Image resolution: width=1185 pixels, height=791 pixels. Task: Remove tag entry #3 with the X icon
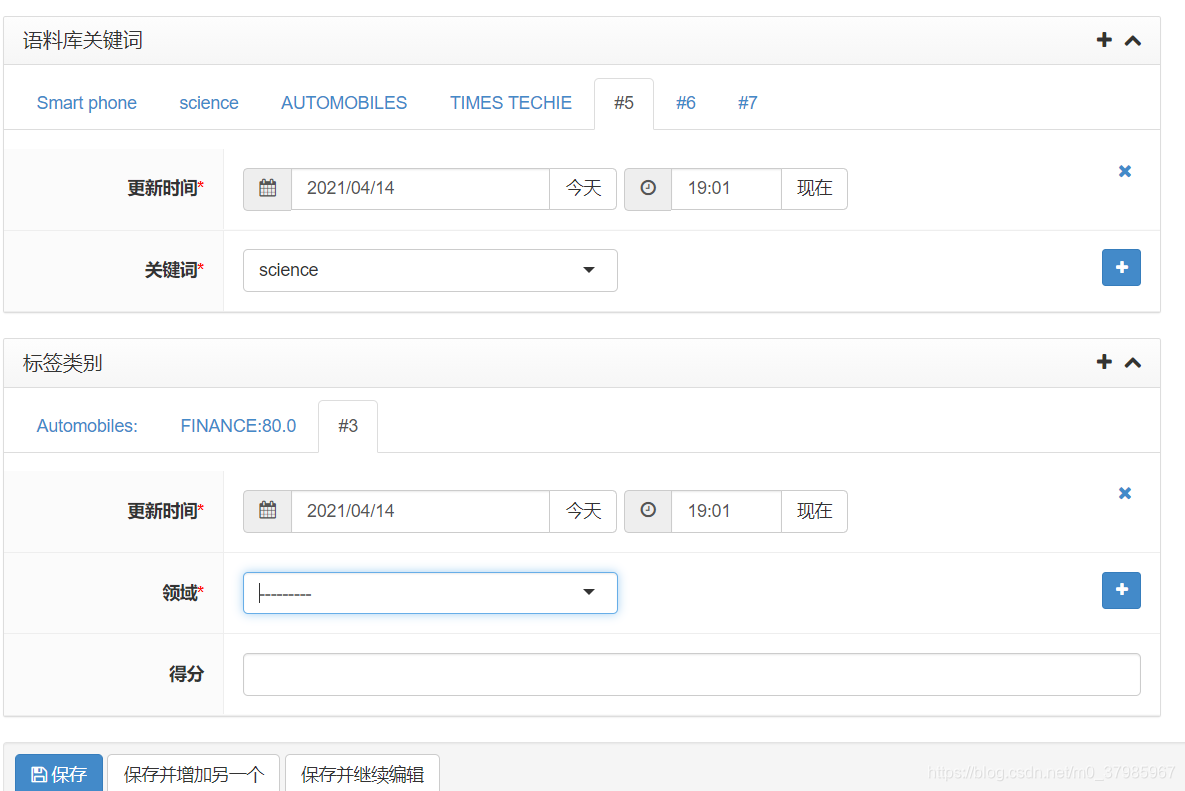(x=1125, y=493)
